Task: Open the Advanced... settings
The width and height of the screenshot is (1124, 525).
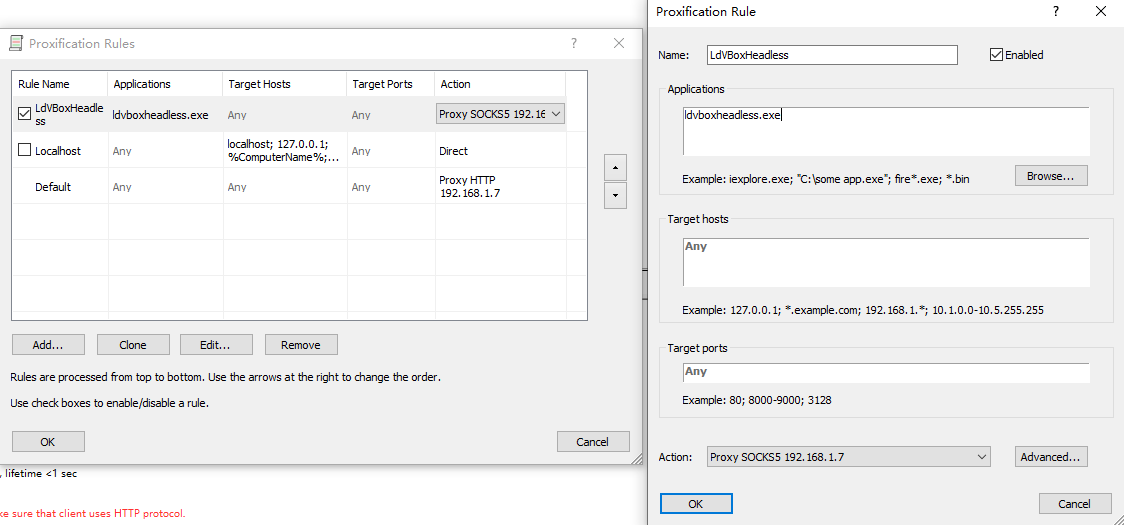Action: 1050,457
